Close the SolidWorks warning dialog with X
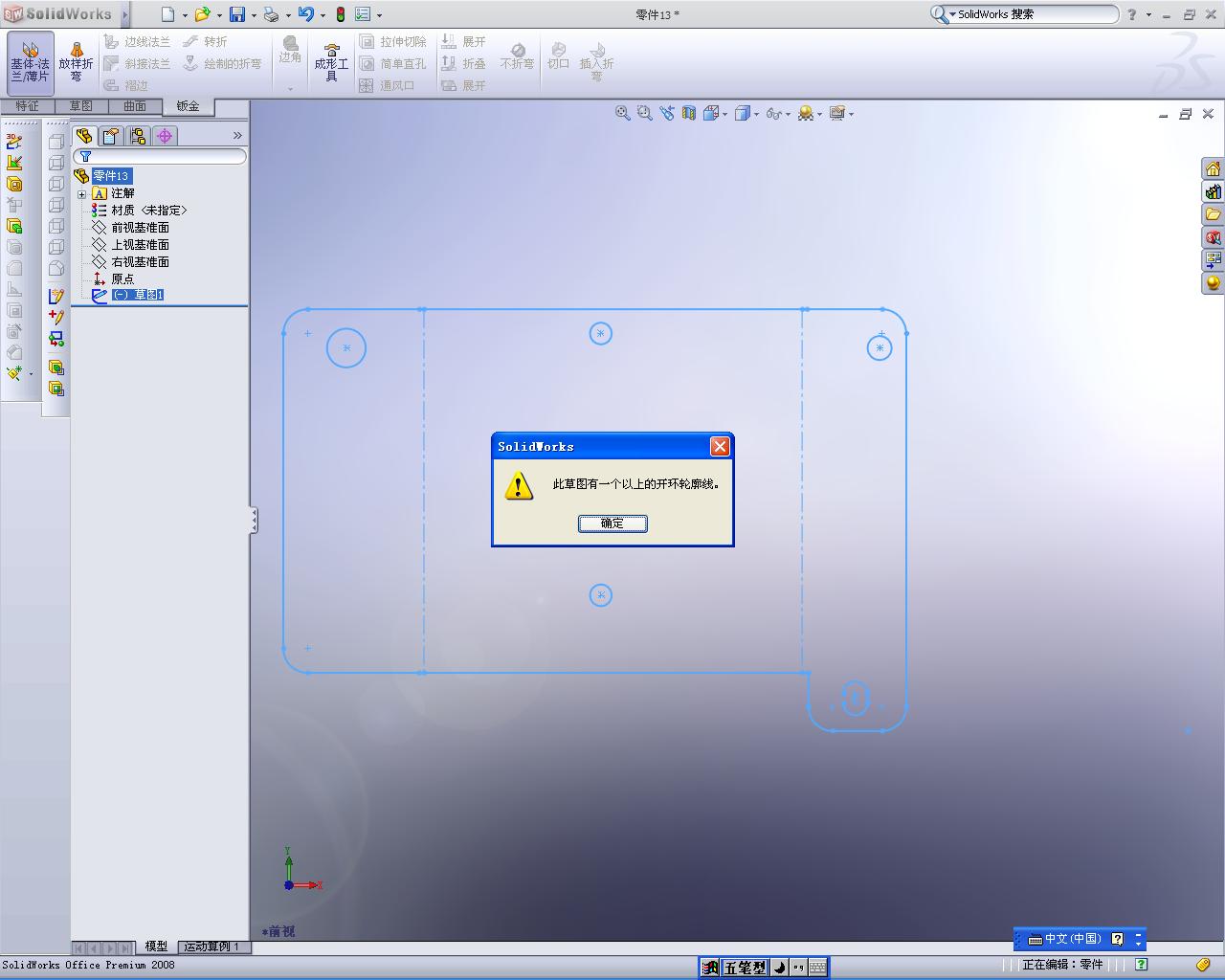 click(721, 446)
